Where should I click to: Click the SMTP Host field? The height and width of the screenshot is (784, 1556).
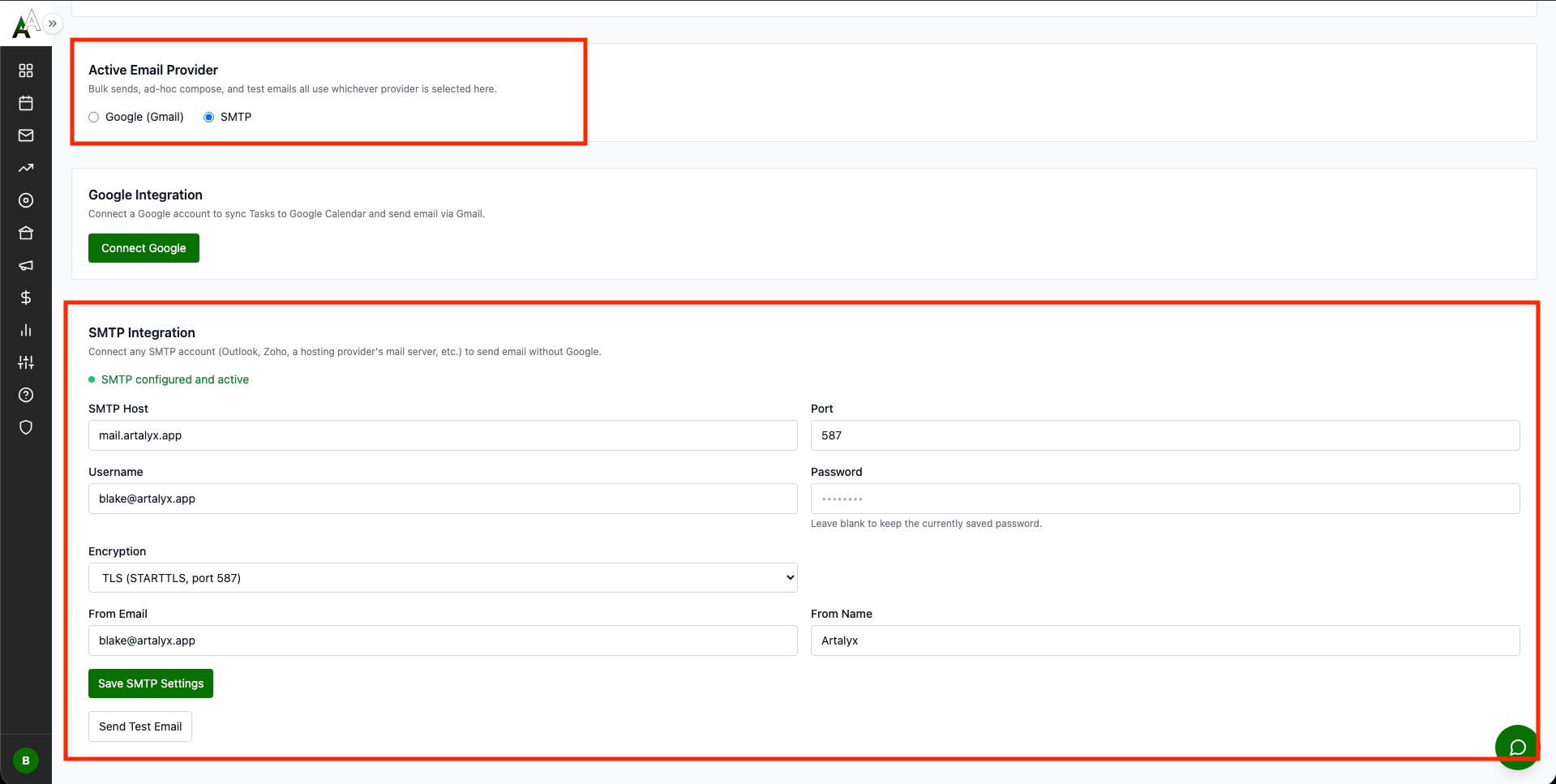coord(443,435)
